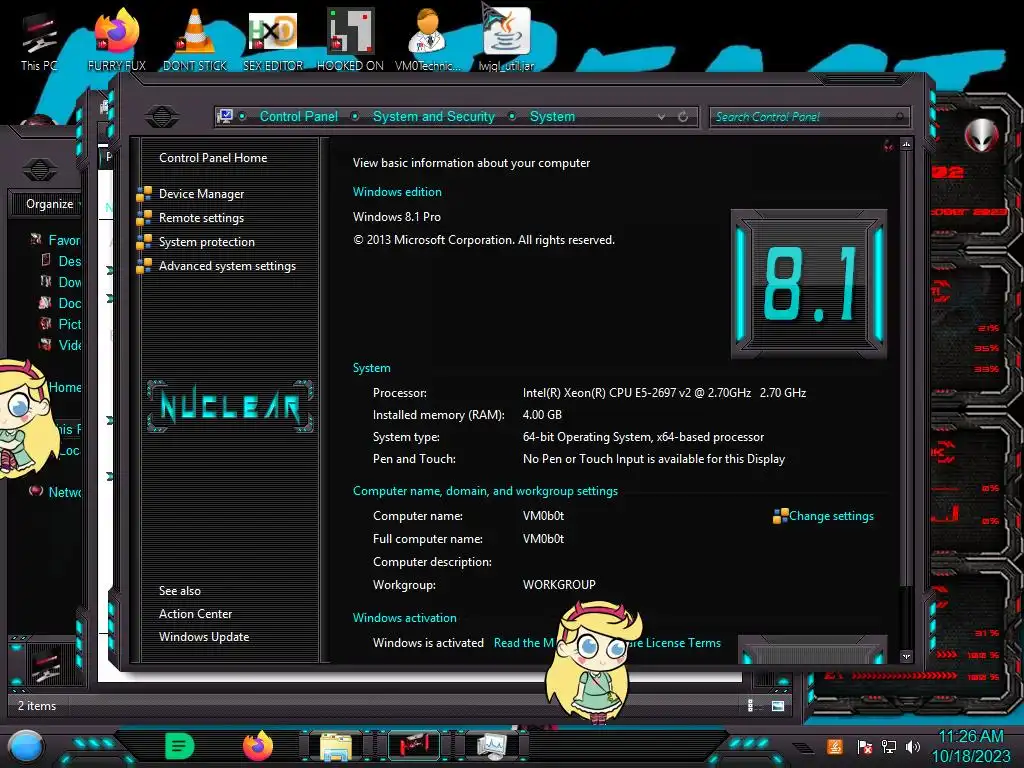Open the lwjgl_util.jar file icon
This screenshot has height=768, width=1024.
pos(506,40)
